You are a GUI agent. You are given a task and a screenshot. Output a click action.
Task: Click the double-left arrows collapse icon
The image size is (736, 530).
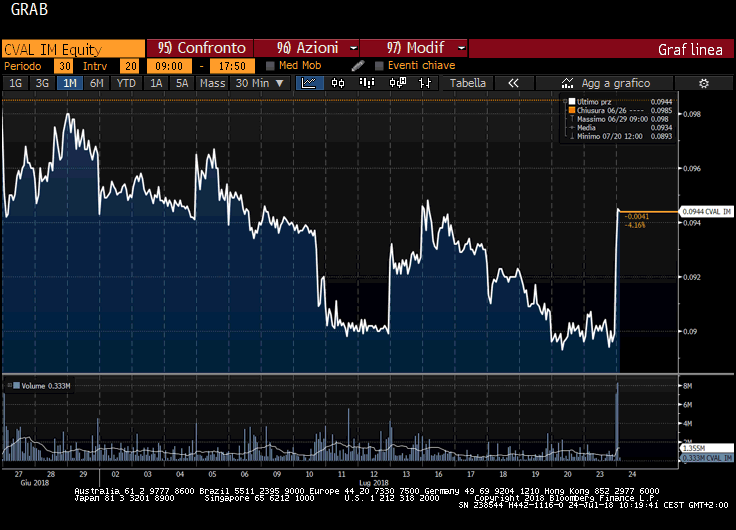514,83
